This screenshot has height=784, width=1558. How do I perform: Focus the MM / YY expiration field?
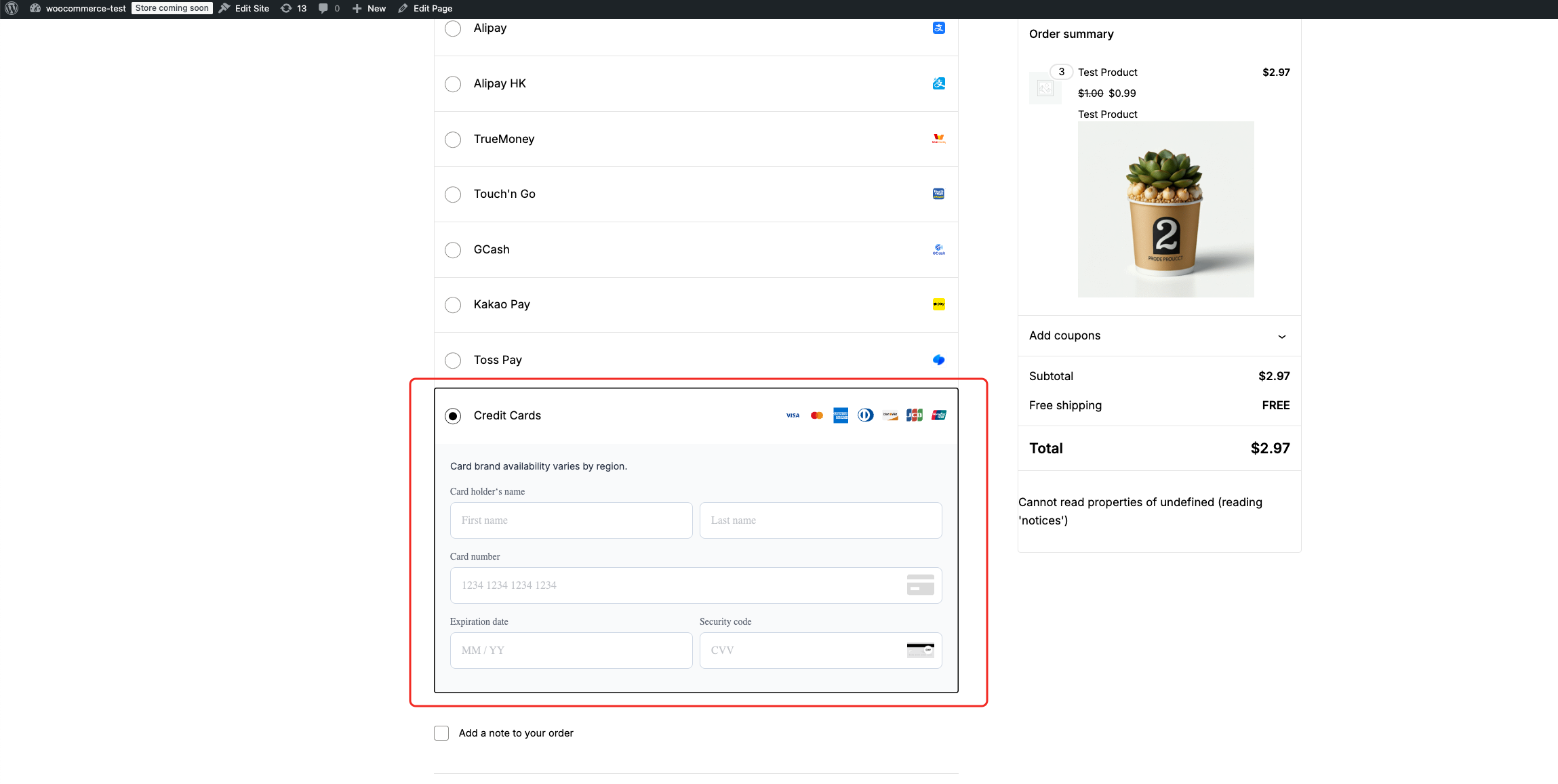[x=572, y=651]
